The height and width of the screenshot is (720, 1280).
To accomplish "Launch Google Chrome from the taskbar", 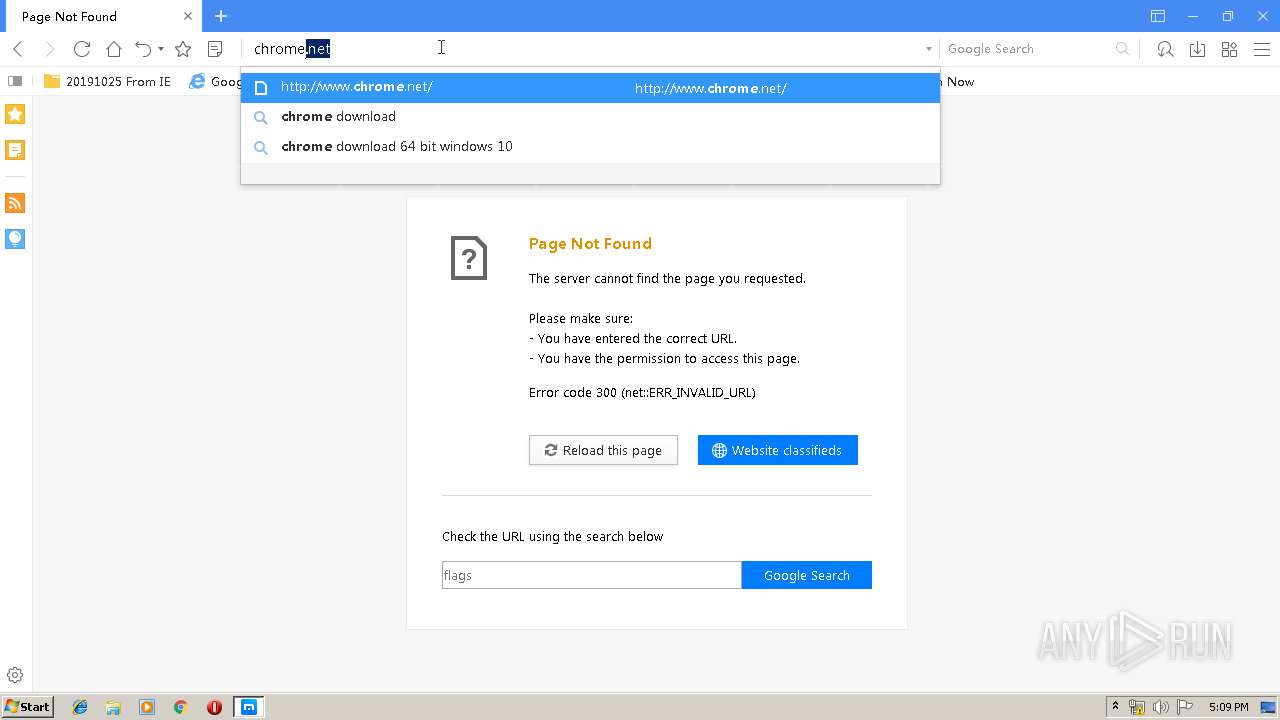I will 180,707.
